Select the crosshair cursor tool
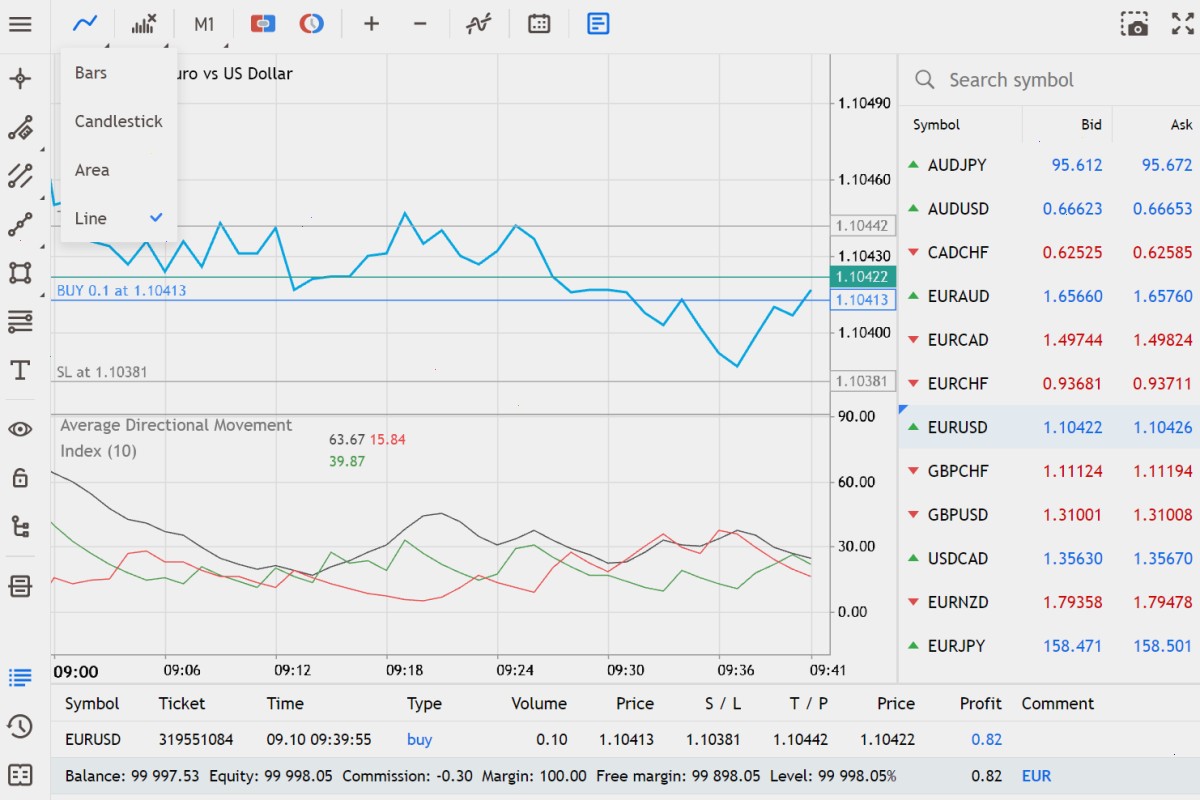Image resolution: width=1200 pixels, height=800 pixels. coord(20,79)
